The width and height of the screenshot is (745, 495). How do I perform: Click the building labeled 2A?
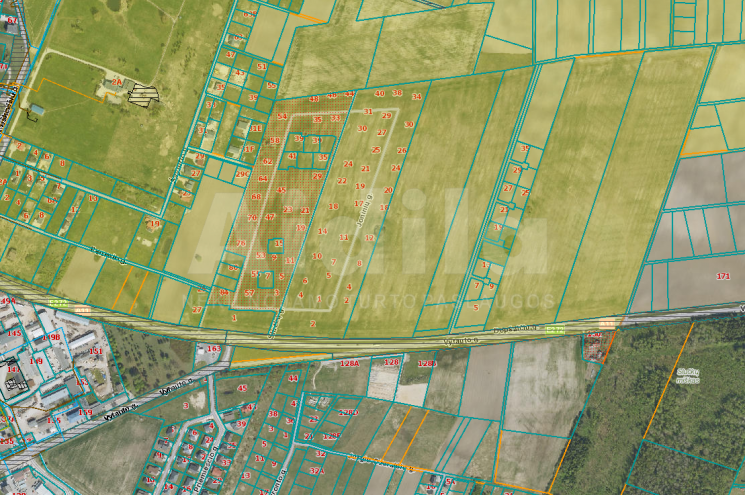click(x=116, y=83)
